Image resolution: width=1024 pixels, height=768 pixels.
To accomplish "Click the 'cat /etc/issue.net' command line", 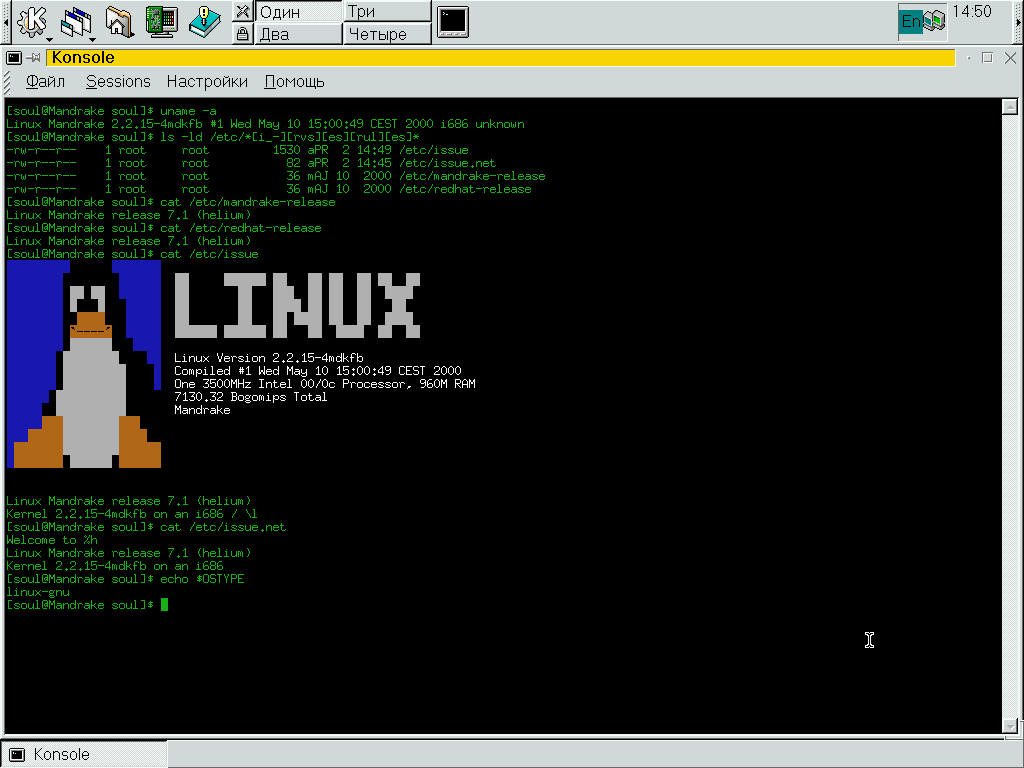I will click(x=146, y=527).
